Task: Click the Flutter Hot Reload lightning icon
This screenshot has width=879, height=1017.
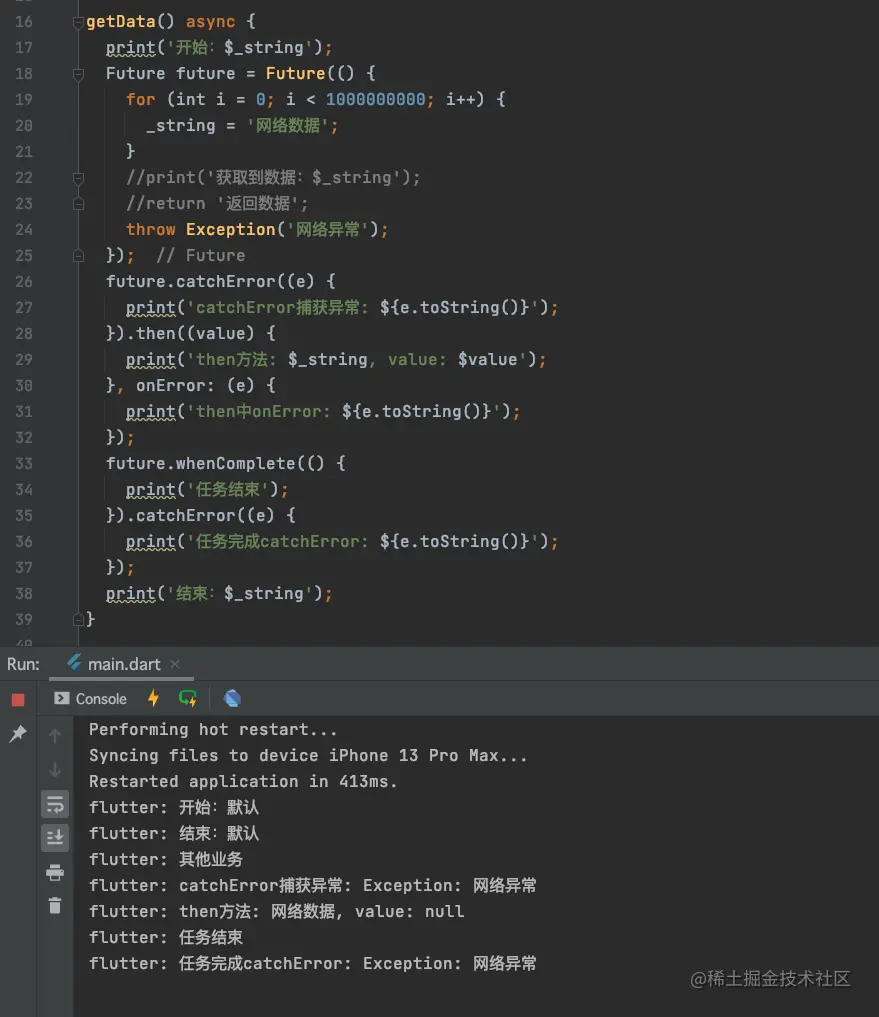Action: (x=153, y=698)
